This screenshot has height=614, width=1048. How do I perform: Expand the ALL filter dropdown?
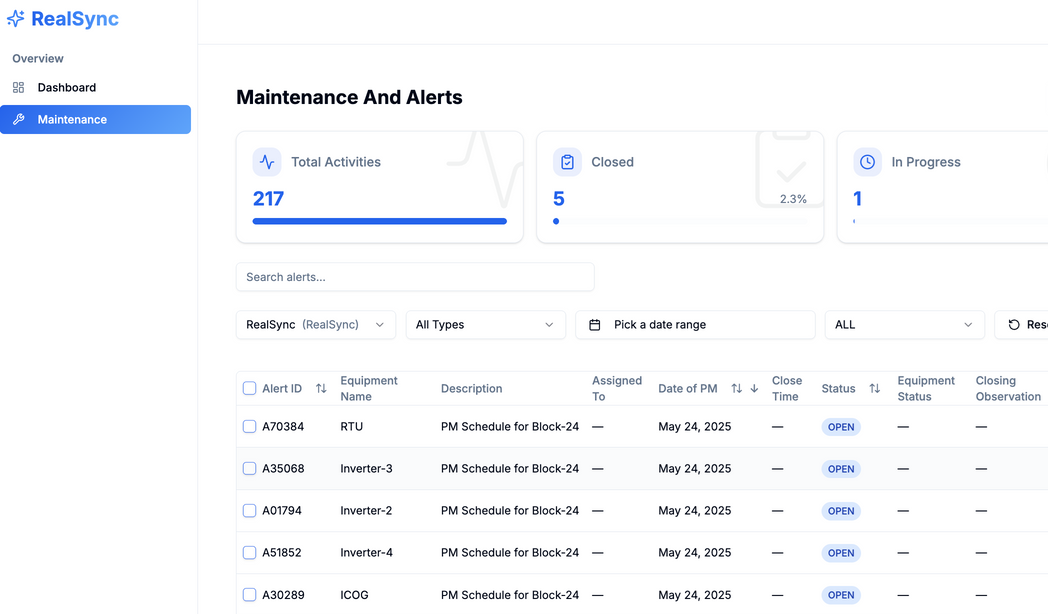point(904,324)
